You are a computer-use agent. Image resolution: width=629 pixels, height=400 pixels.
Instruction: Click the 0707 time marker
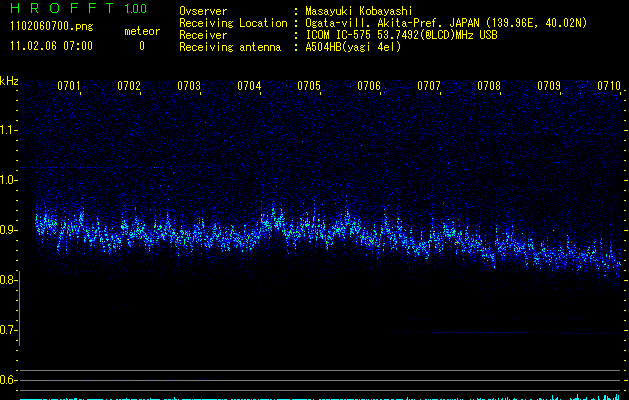pos(429,87)
